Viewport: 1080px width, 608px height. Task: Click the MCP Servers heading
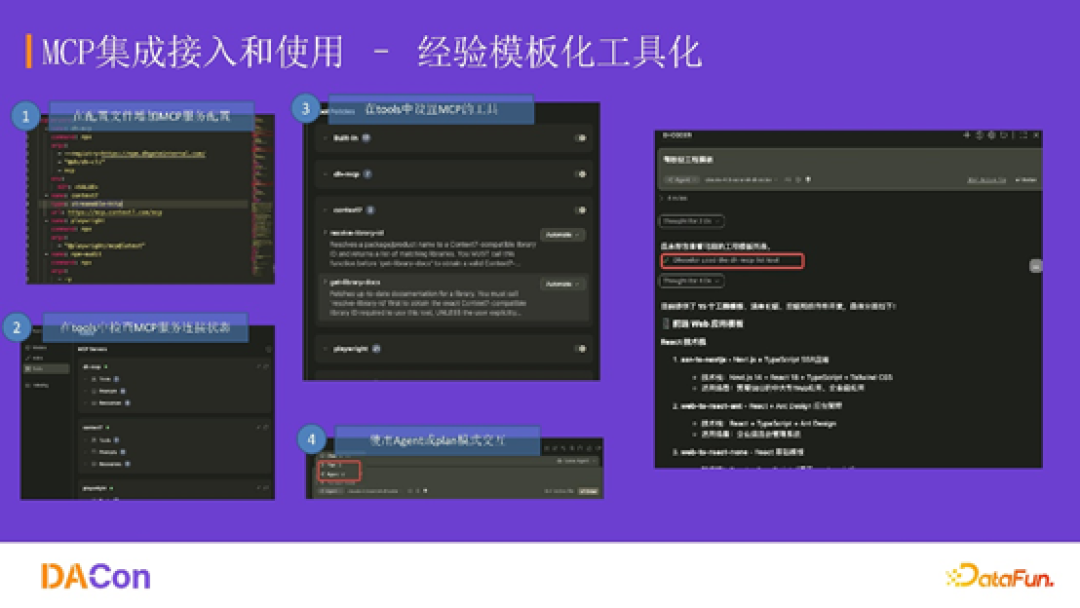coord(92,349)
